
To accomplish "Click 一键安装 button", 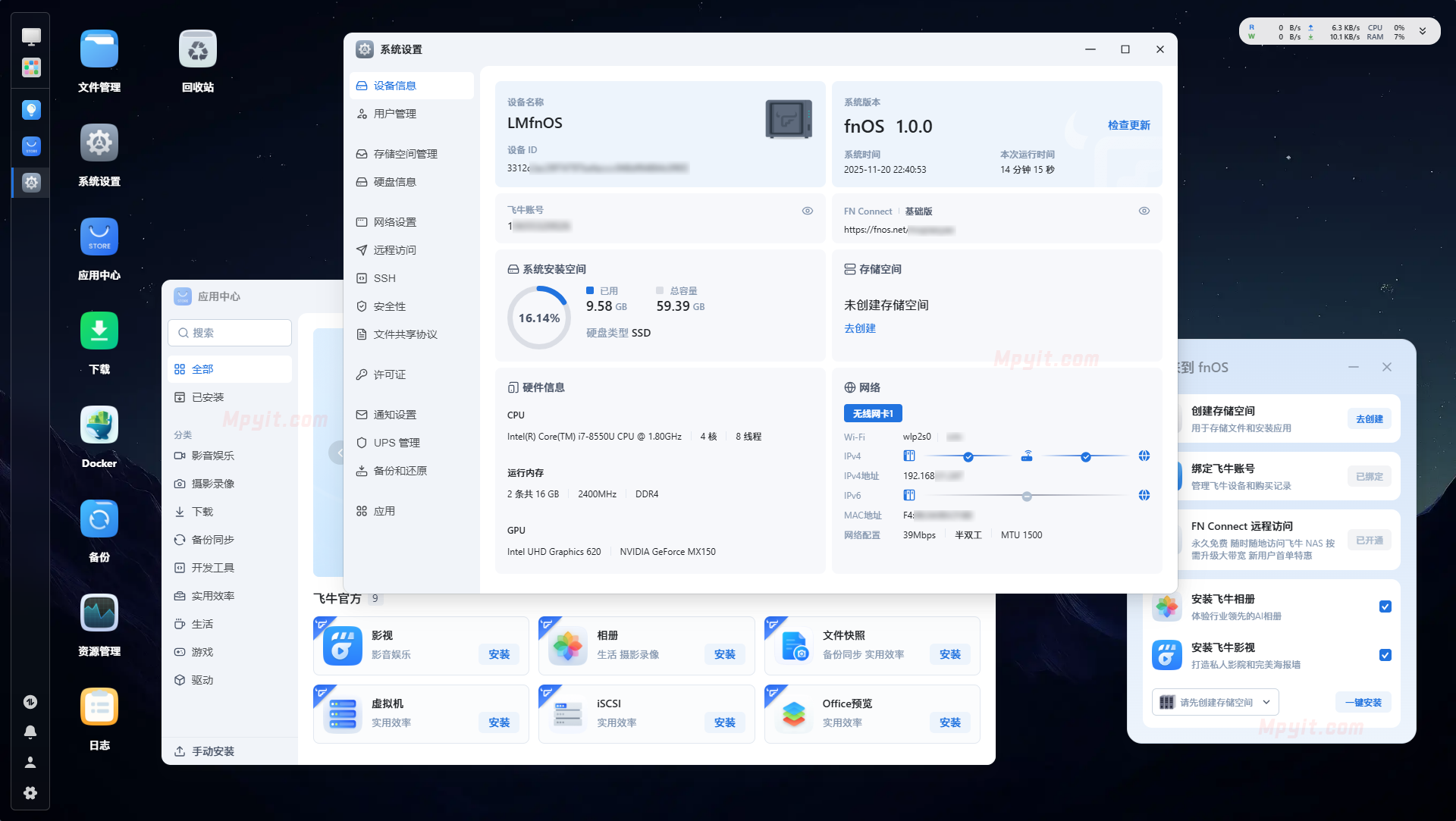I will pos(1363,702).
